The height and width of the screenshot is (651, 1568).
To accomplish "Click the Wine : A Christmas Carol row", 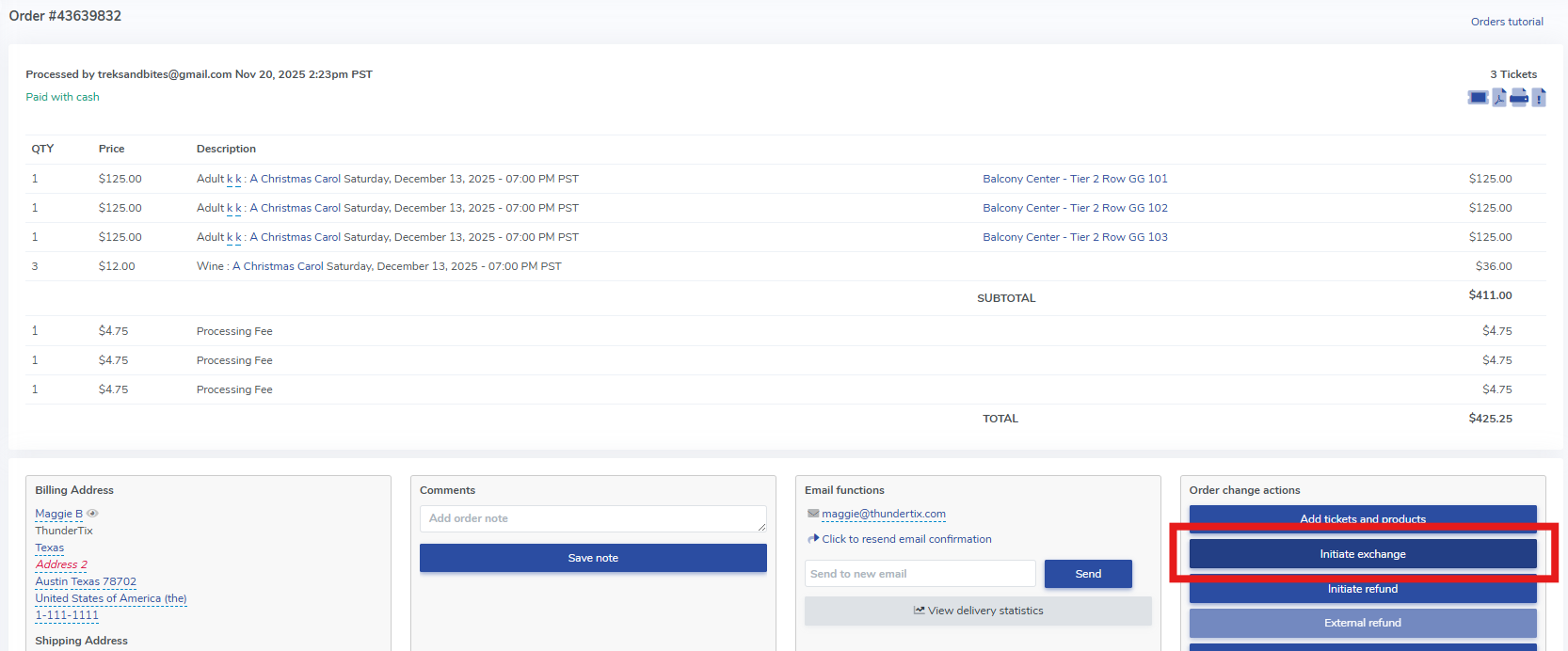I will click(x=786, y=266).
